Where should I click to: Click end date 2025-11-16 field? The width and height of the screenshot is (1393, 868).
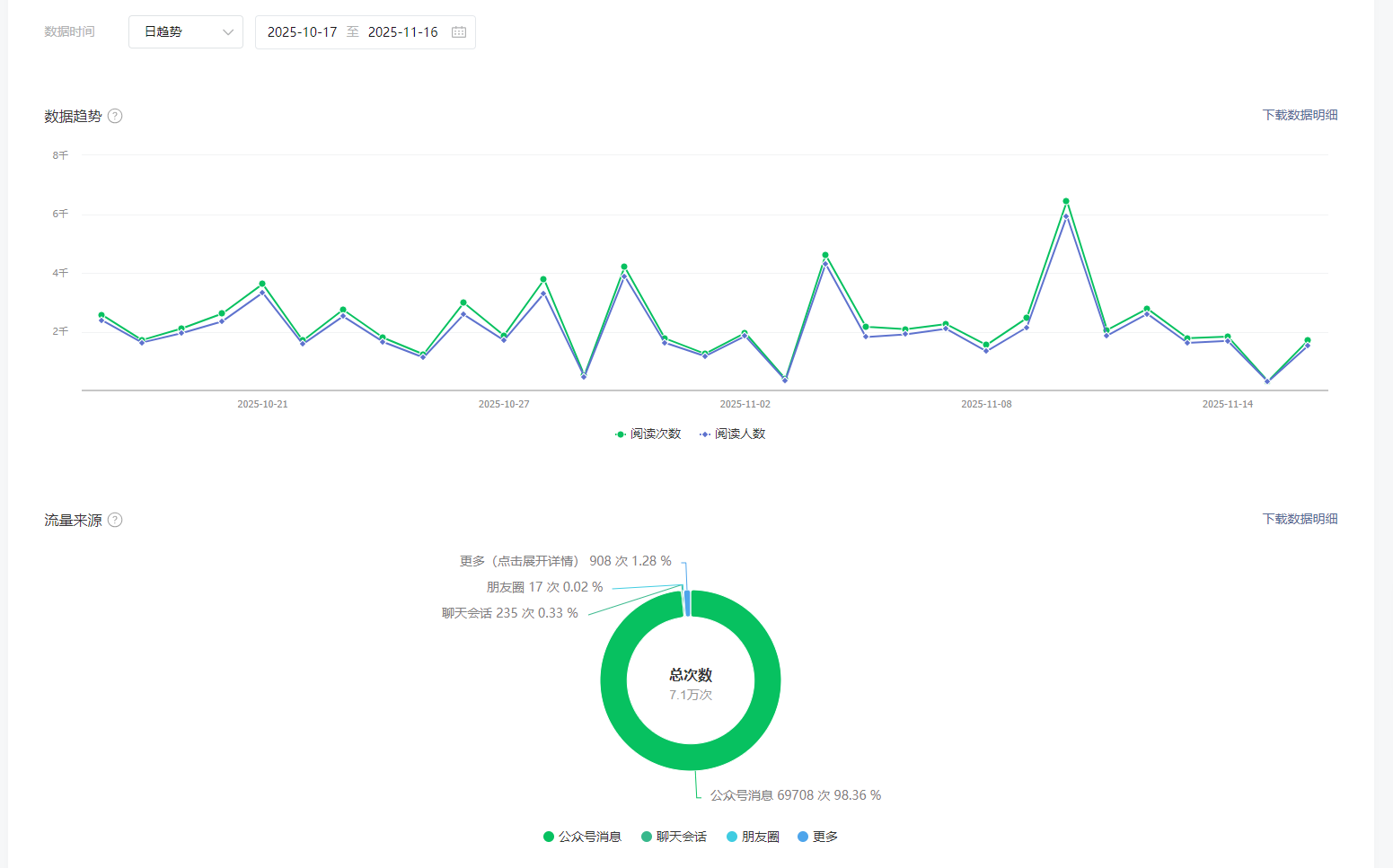(x=402, y=32)
